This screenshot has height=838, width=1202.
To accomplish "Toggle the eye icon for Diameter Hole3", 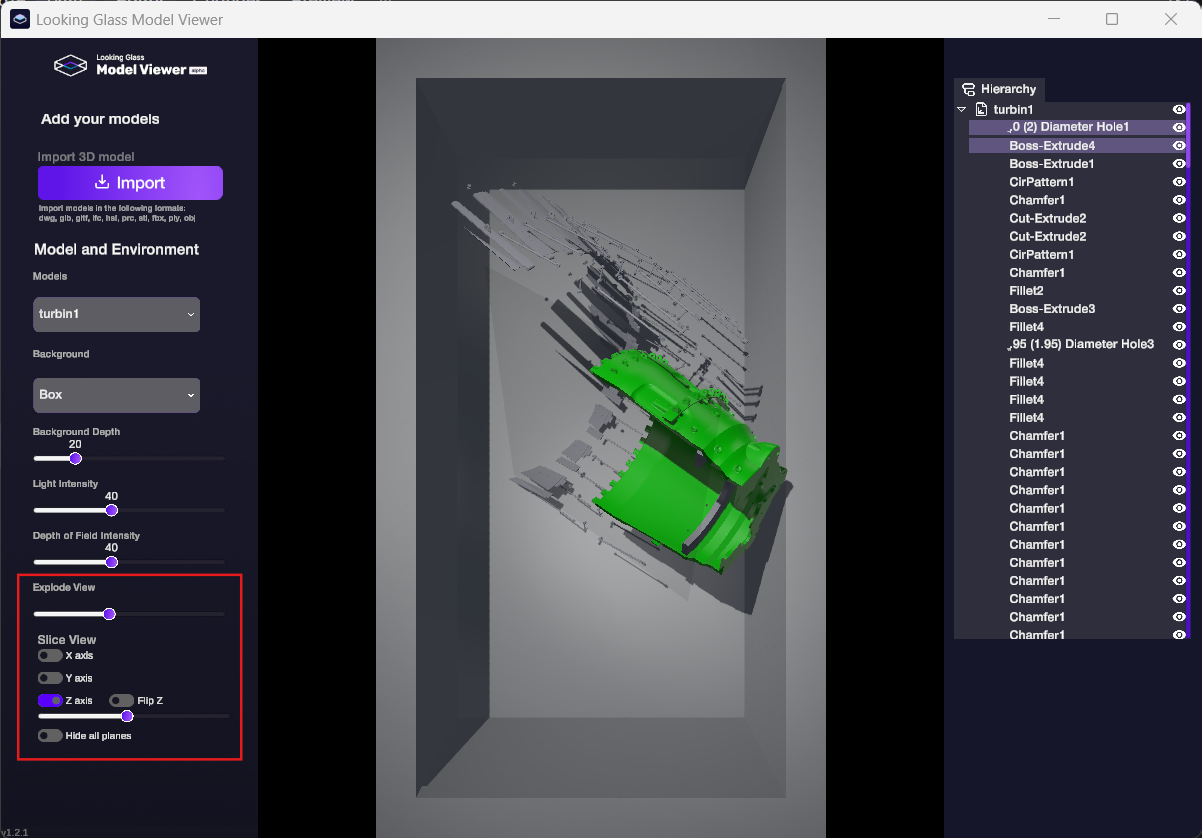I will click(x=1178, y=345).
